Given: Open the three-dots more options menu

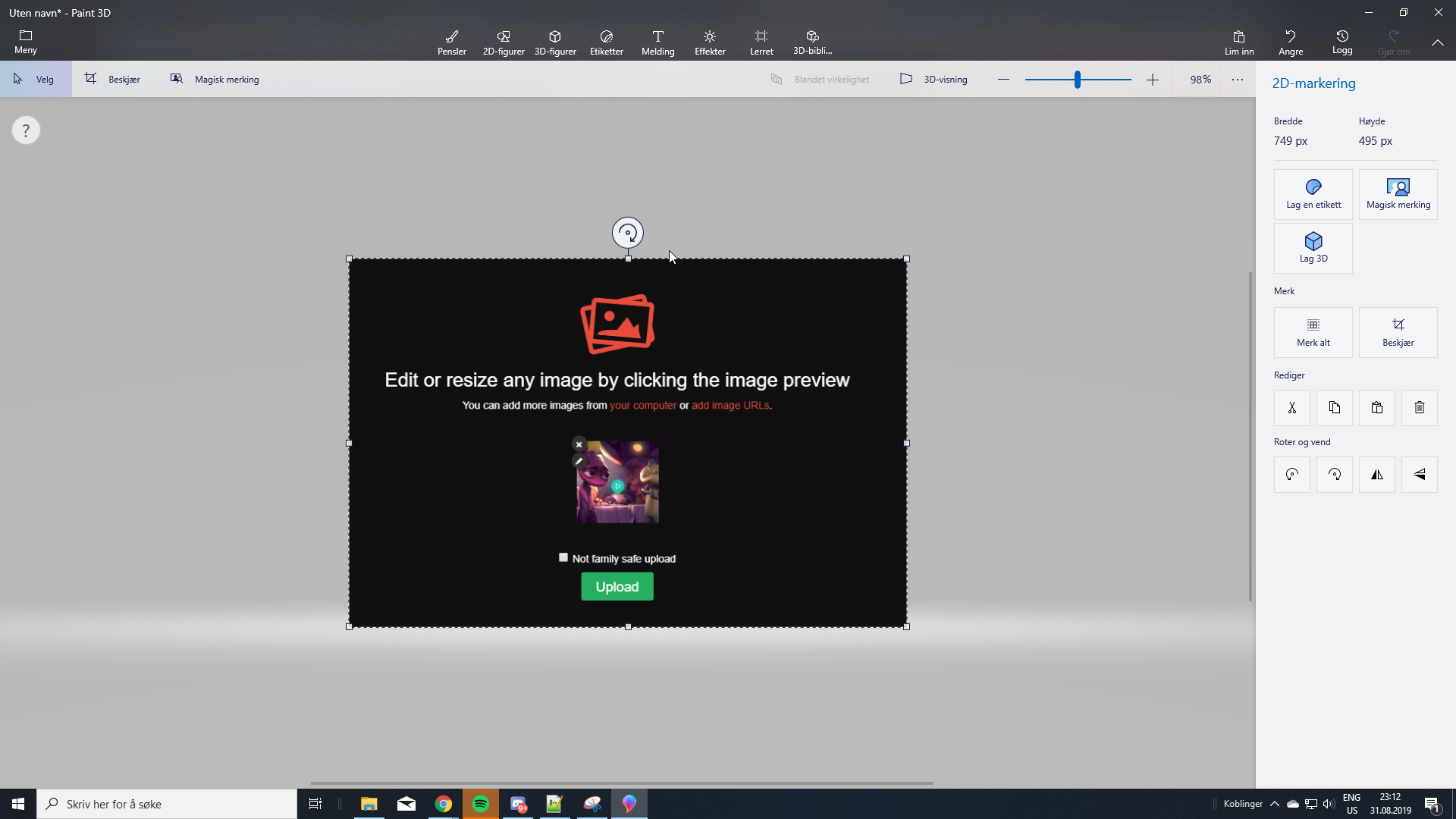Looking at the screenshot, I should click(1238, 79).
